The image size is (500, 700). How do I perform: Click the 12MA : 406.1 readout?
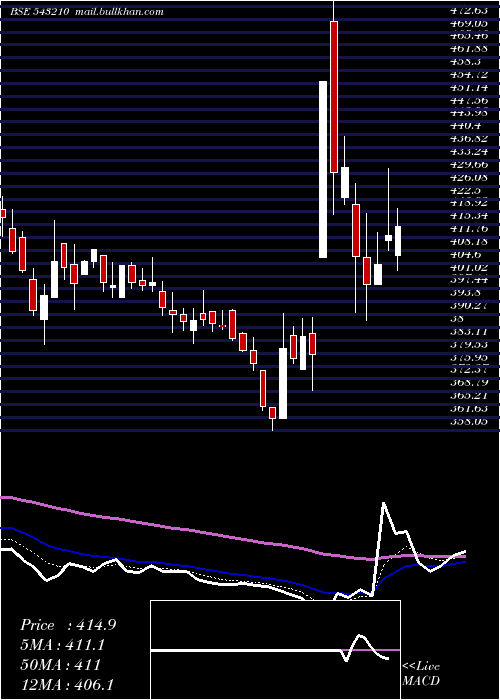pyautogui.click(x=67, y=685)
